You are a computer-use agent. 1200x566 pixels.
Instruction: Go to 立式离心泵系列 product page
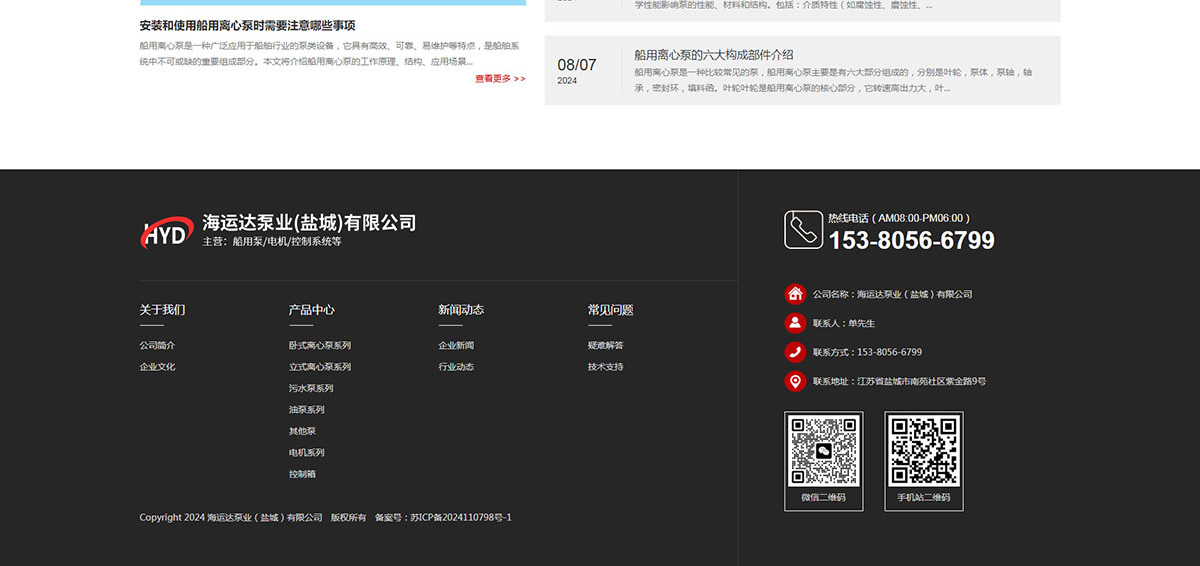(319, 367)
